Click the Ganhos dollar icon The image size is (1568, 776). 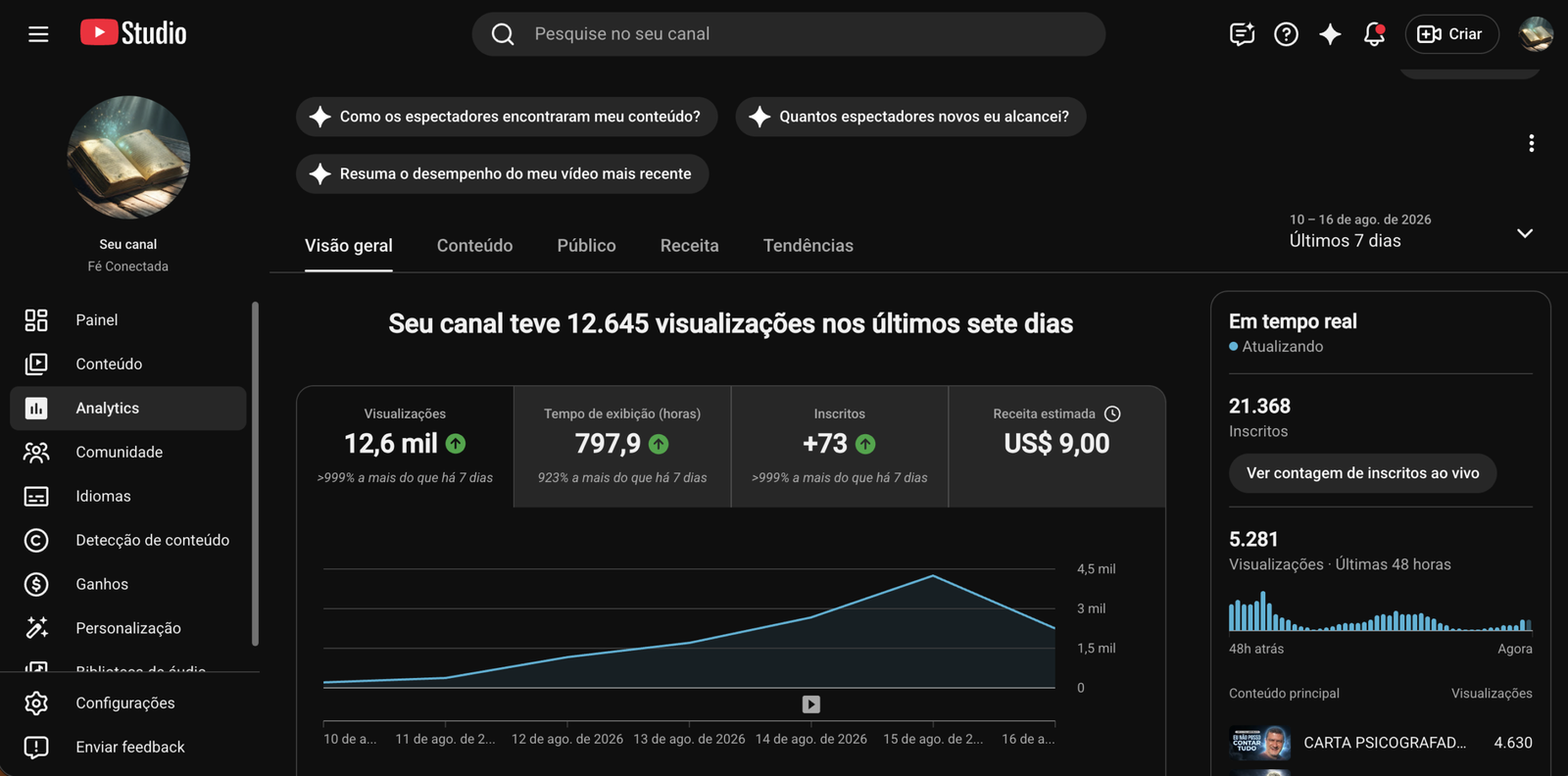pos(36,585)
